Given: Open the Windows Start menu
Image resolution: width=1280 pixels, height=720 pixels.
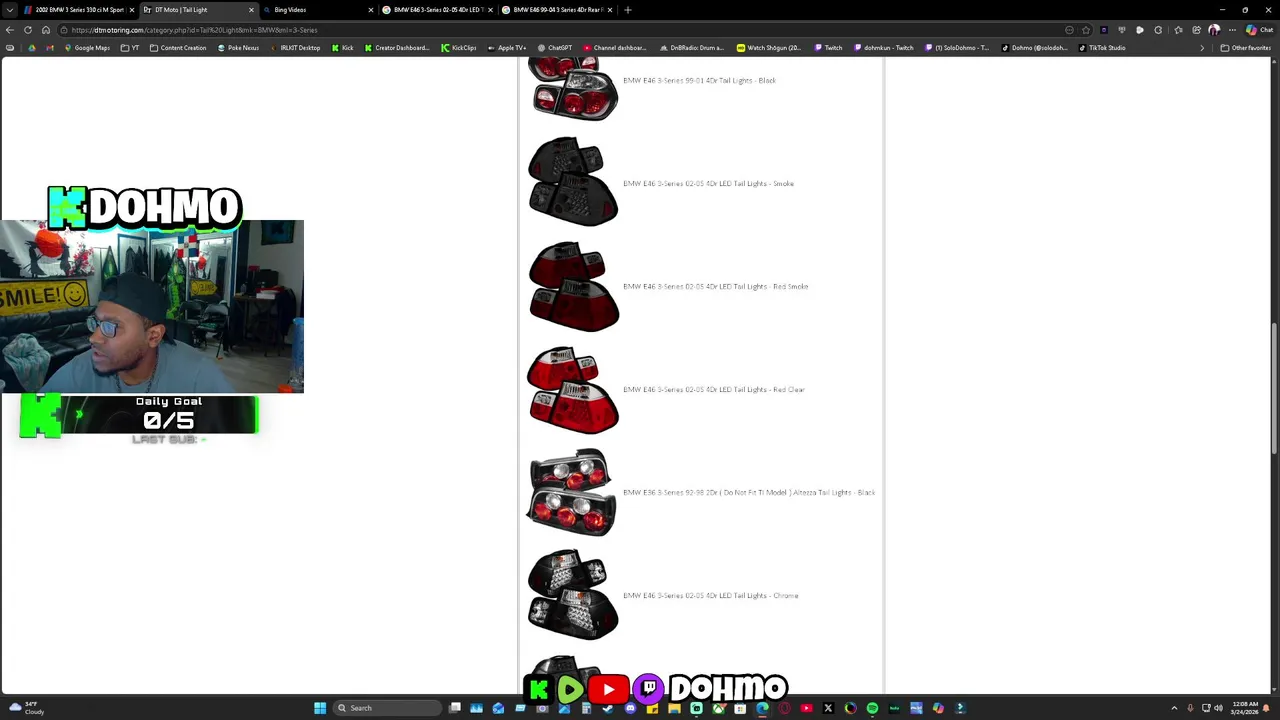Looking at the screenshot, I should coord(320,708).
